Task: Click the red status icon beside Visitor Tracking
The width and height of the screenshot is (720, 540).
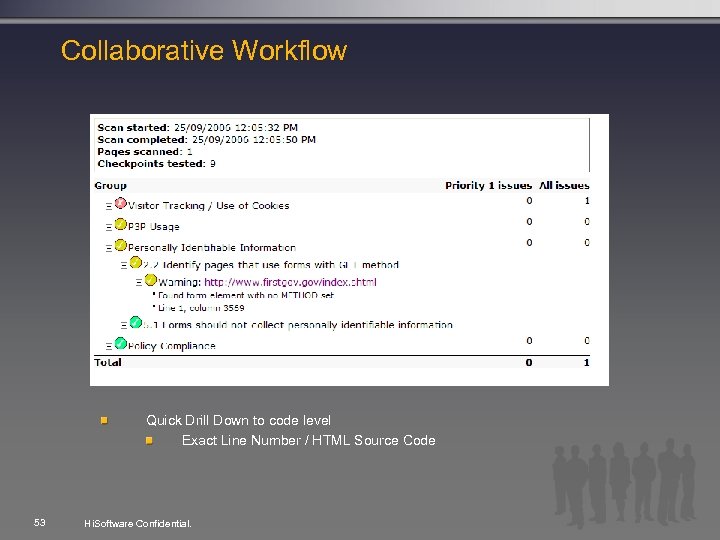Action: [120, 202]
